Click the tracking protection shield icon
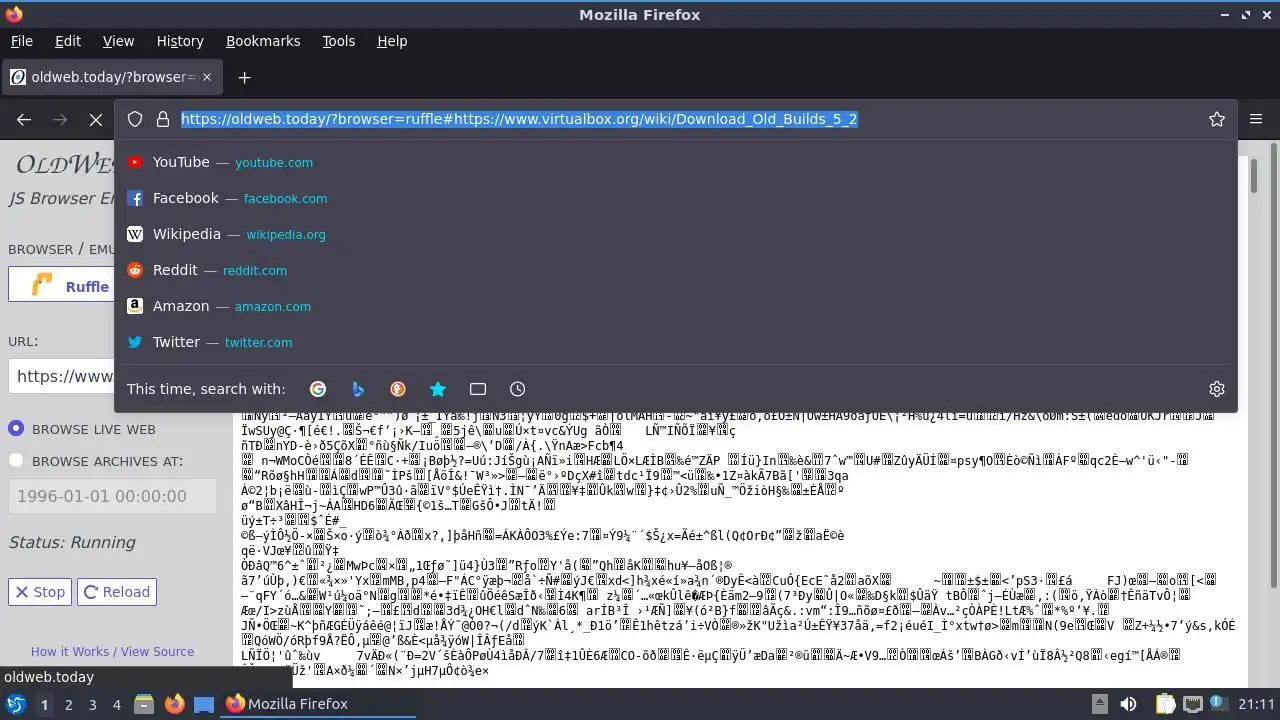Screen dimensions: 1280x720 [x=135, y=119]
